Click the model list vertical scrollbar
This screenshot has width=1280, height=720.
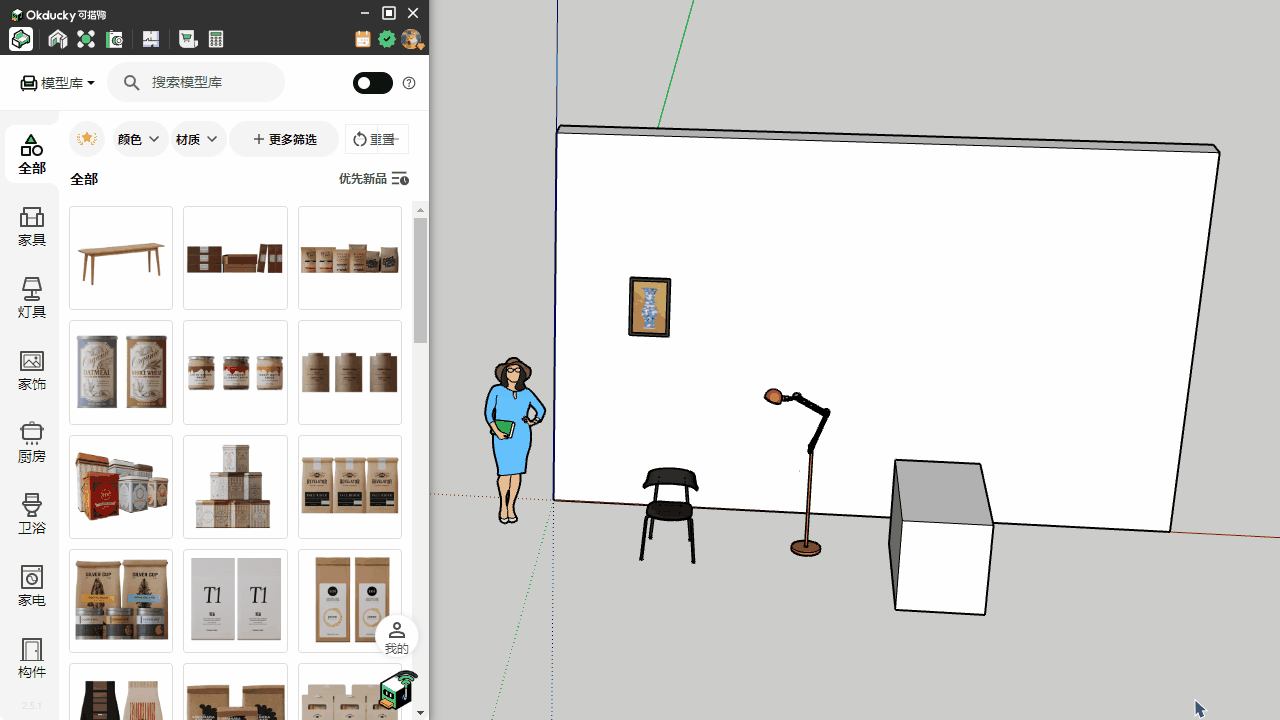click(x=420, y=280)
